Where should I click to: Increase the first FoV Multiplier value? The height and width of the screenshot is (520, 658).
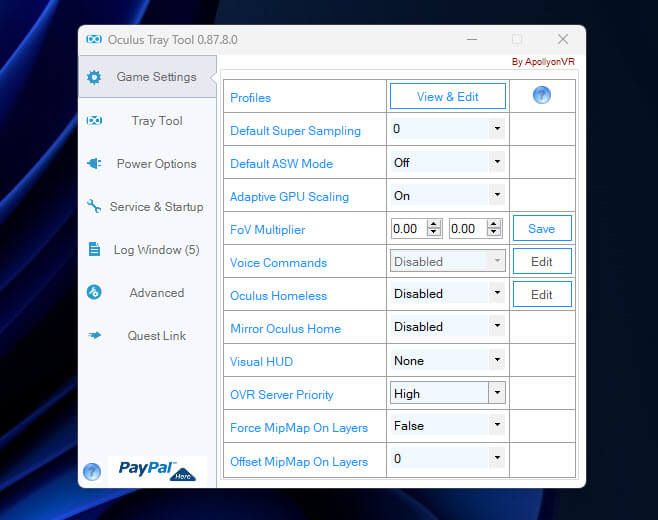[434, 224]
